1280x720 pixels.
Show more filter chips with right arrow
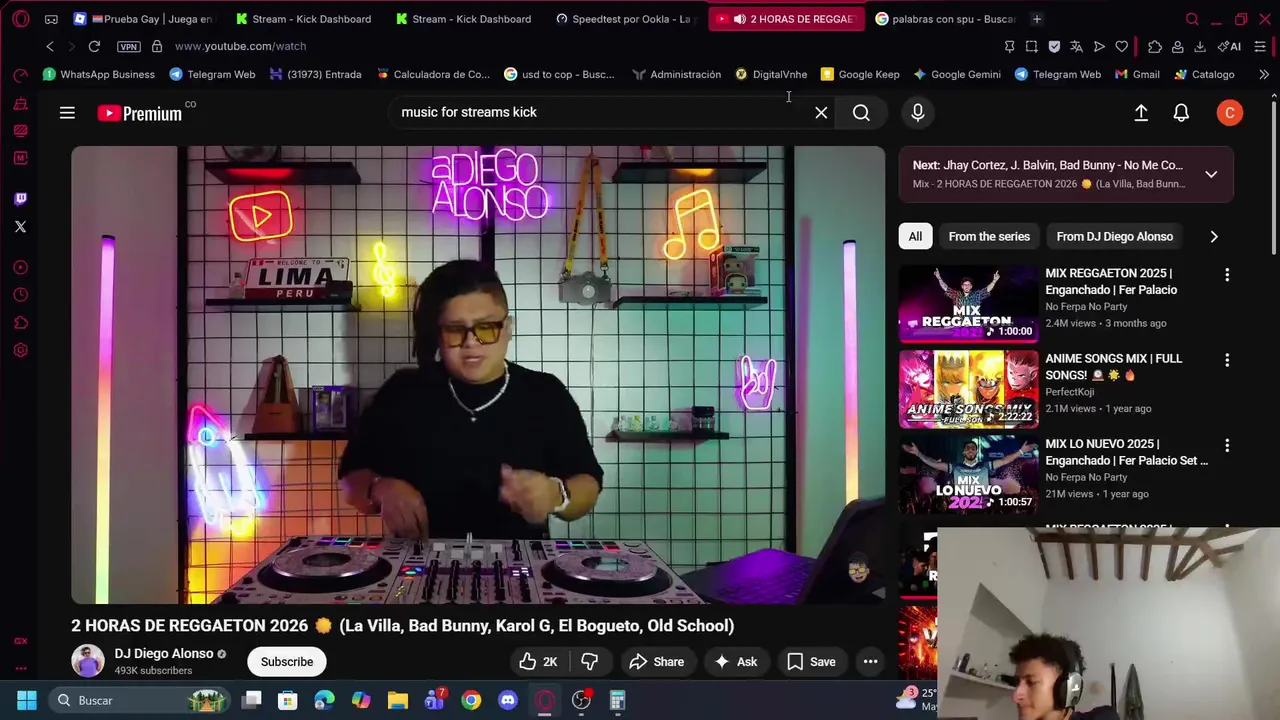click(1214, 237)
